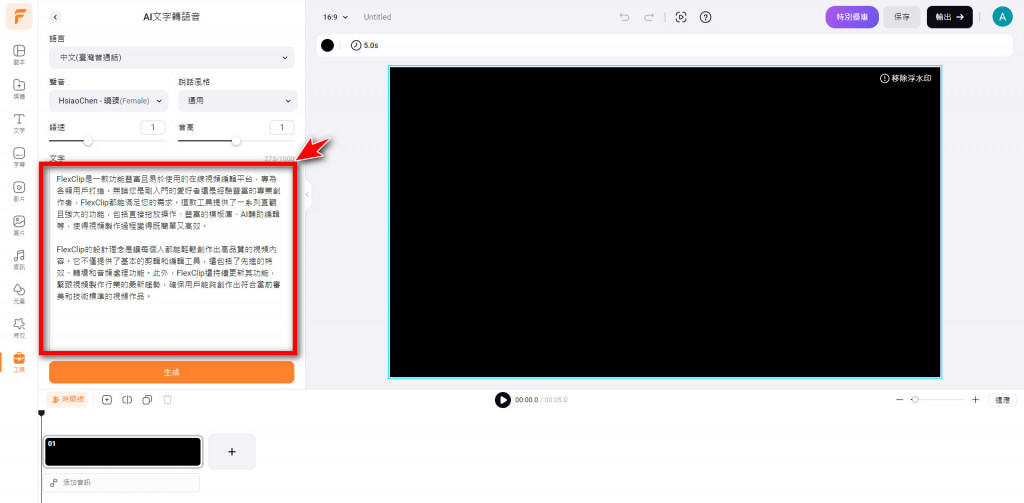
Task: Add a scene using the timeline toolbar icon
Action: coord(107,400)
